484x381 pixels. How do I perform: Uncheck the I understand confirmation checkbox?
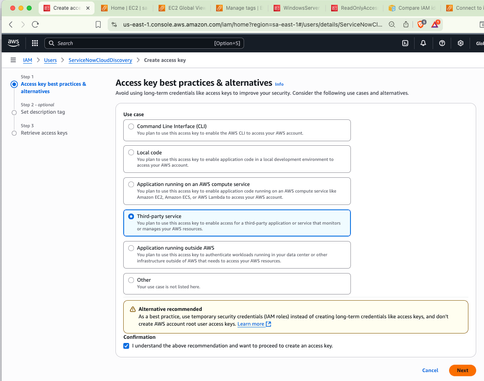pyautogui.click(x=126, y=346)
